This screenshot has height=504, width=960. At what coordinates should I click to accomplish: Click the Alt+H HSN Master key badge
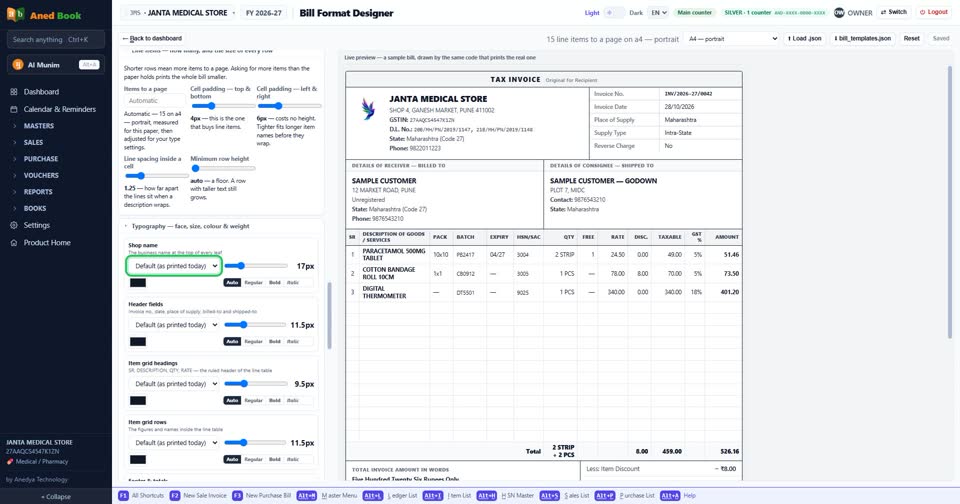487,495
